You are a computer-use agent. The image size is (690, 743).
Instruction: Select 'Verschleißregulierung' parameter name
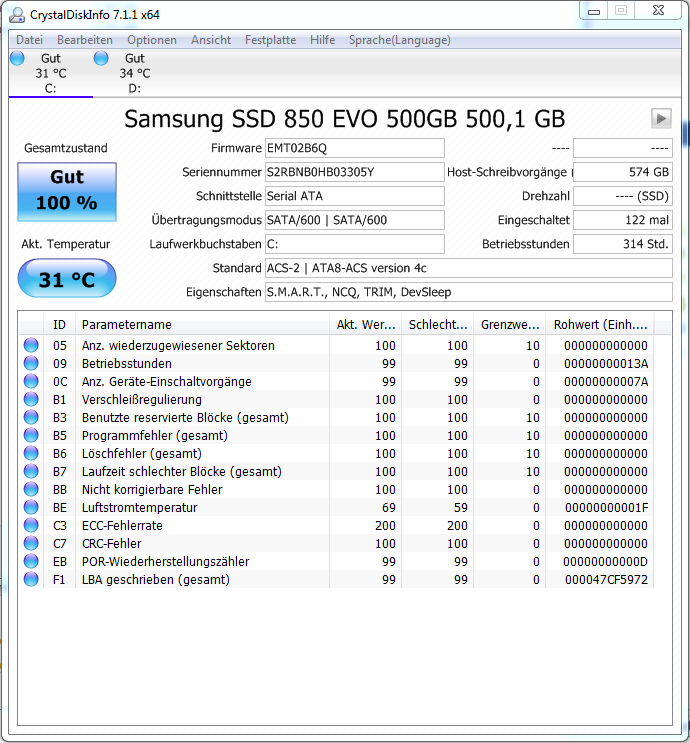(x=142, y=399)
